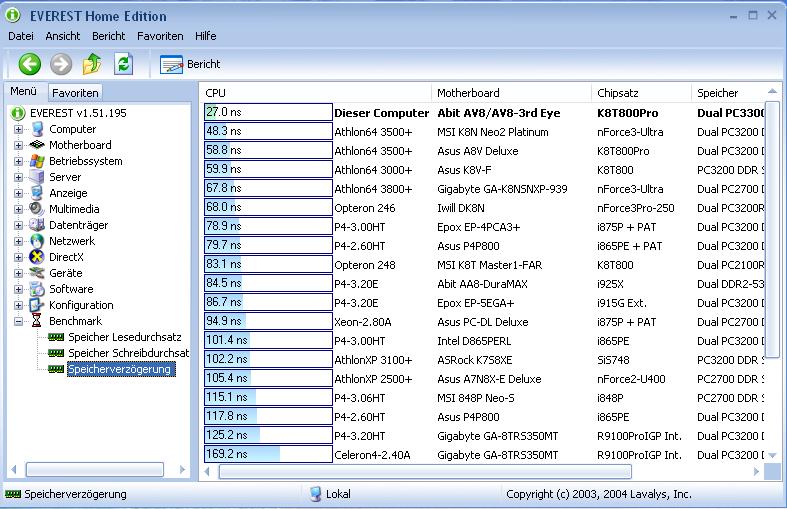This screenshot has height=509, width=787.
Task: Click the Benchmark hourglass icon
Action: (37, 321)
